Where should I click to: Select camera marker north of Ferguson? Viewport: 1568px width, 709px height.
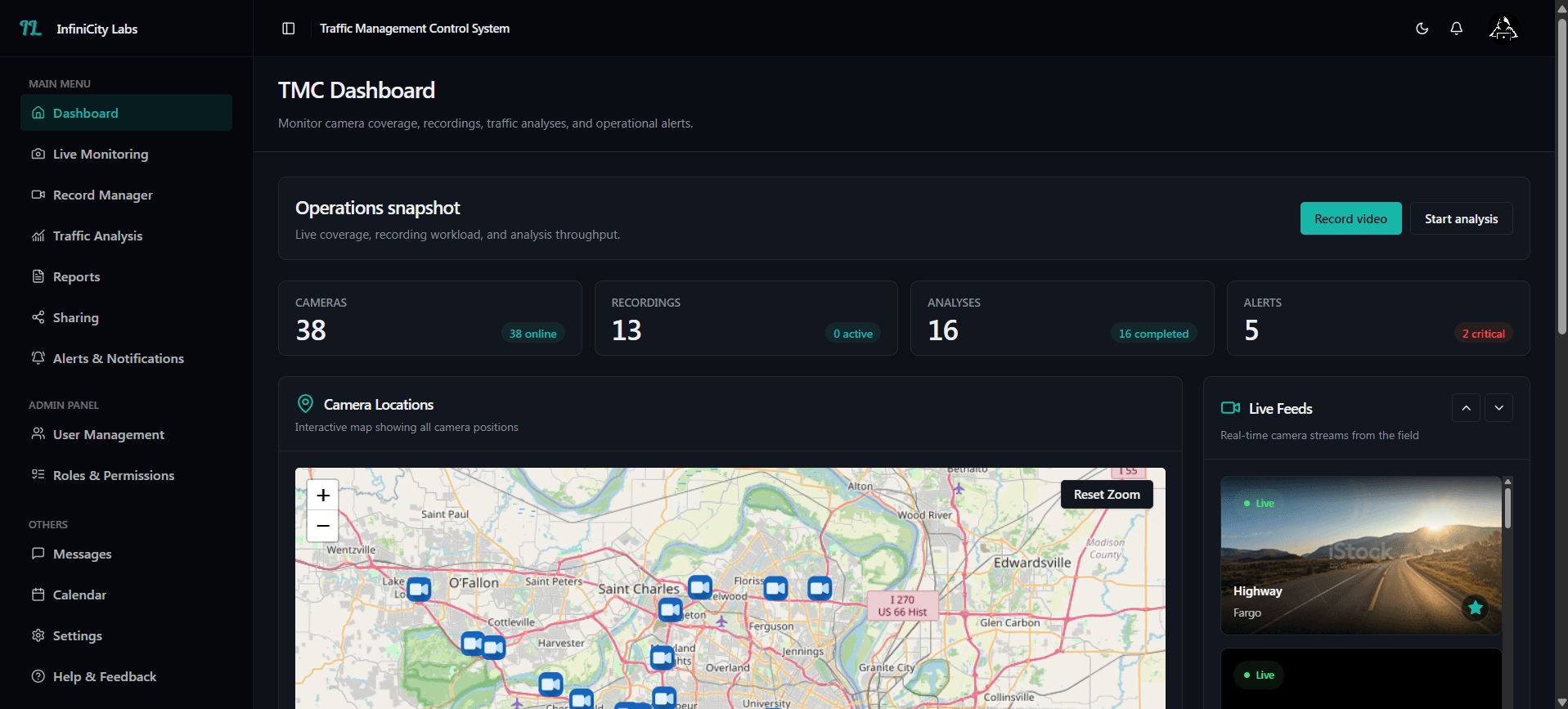click(775, 588)
